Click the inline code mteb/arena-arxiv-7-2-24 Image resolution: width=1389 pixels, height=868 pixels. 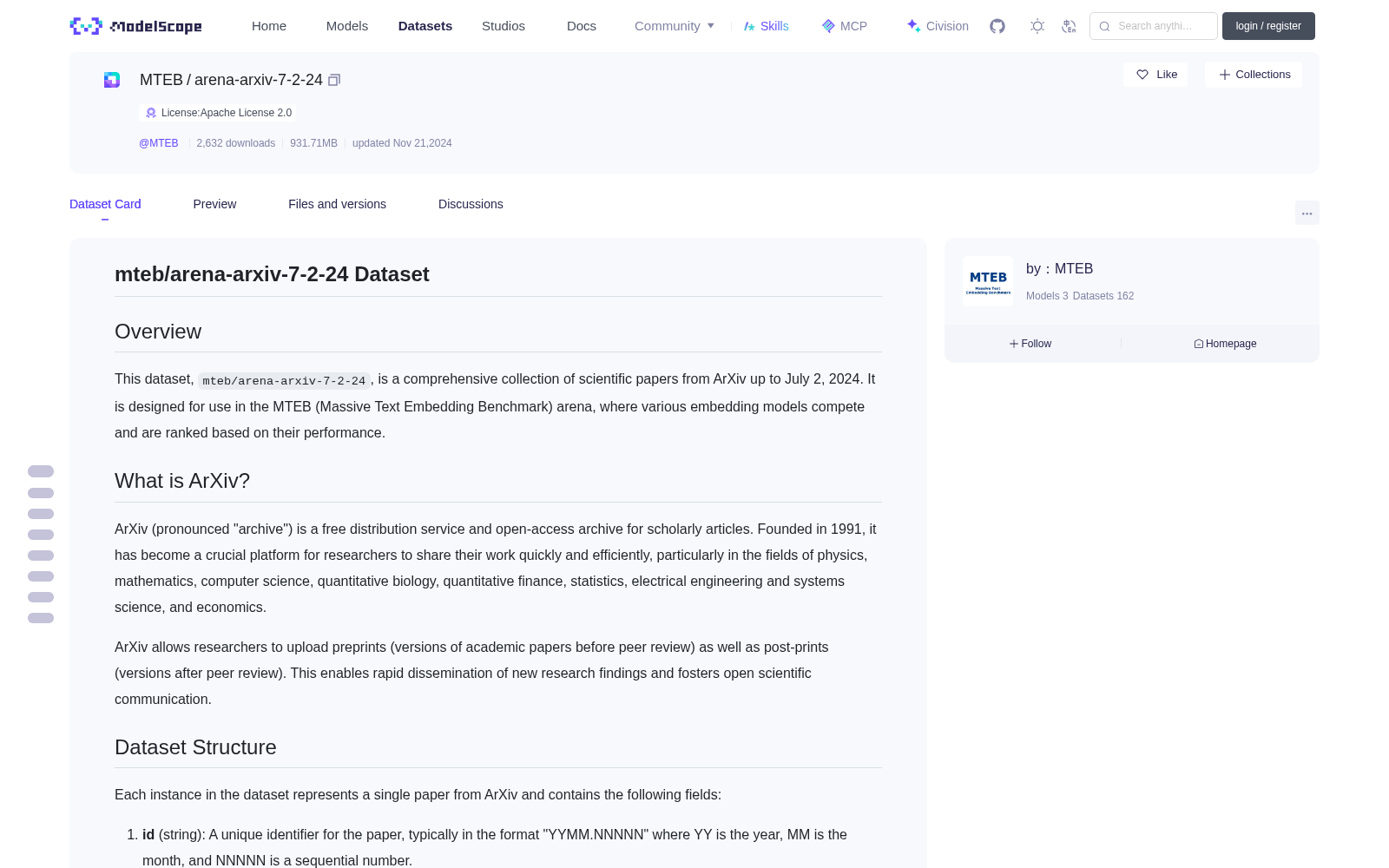(x=284, y=380)
